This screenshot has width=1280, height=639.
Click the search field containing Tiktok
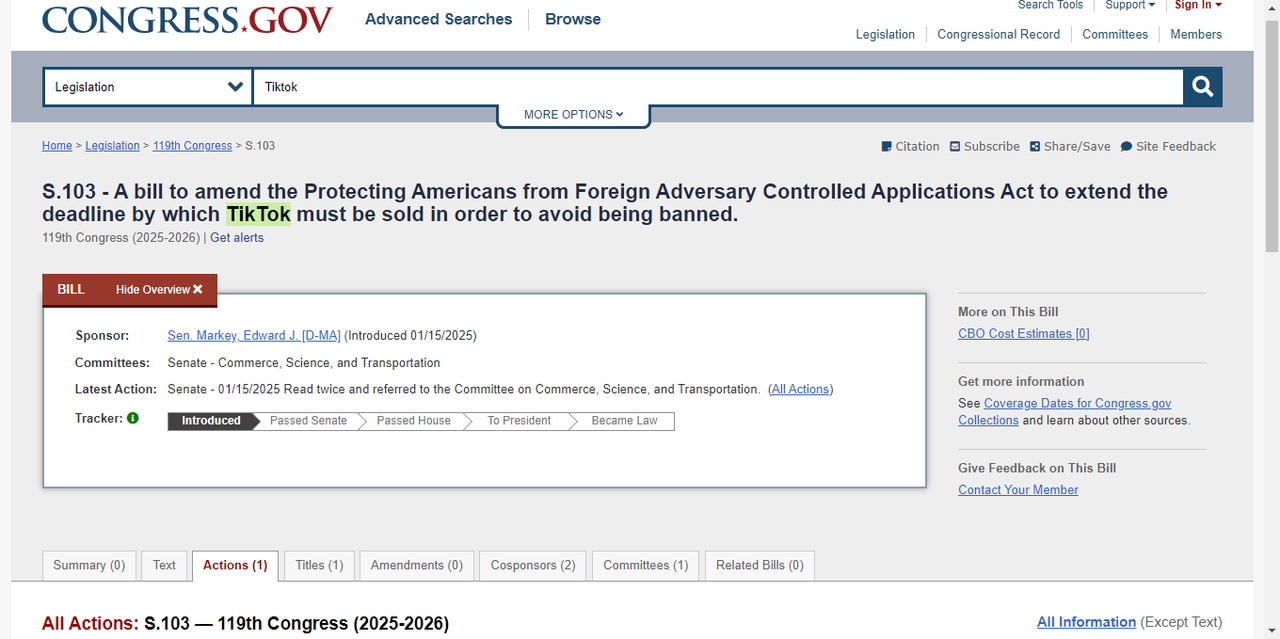[718, 87]
